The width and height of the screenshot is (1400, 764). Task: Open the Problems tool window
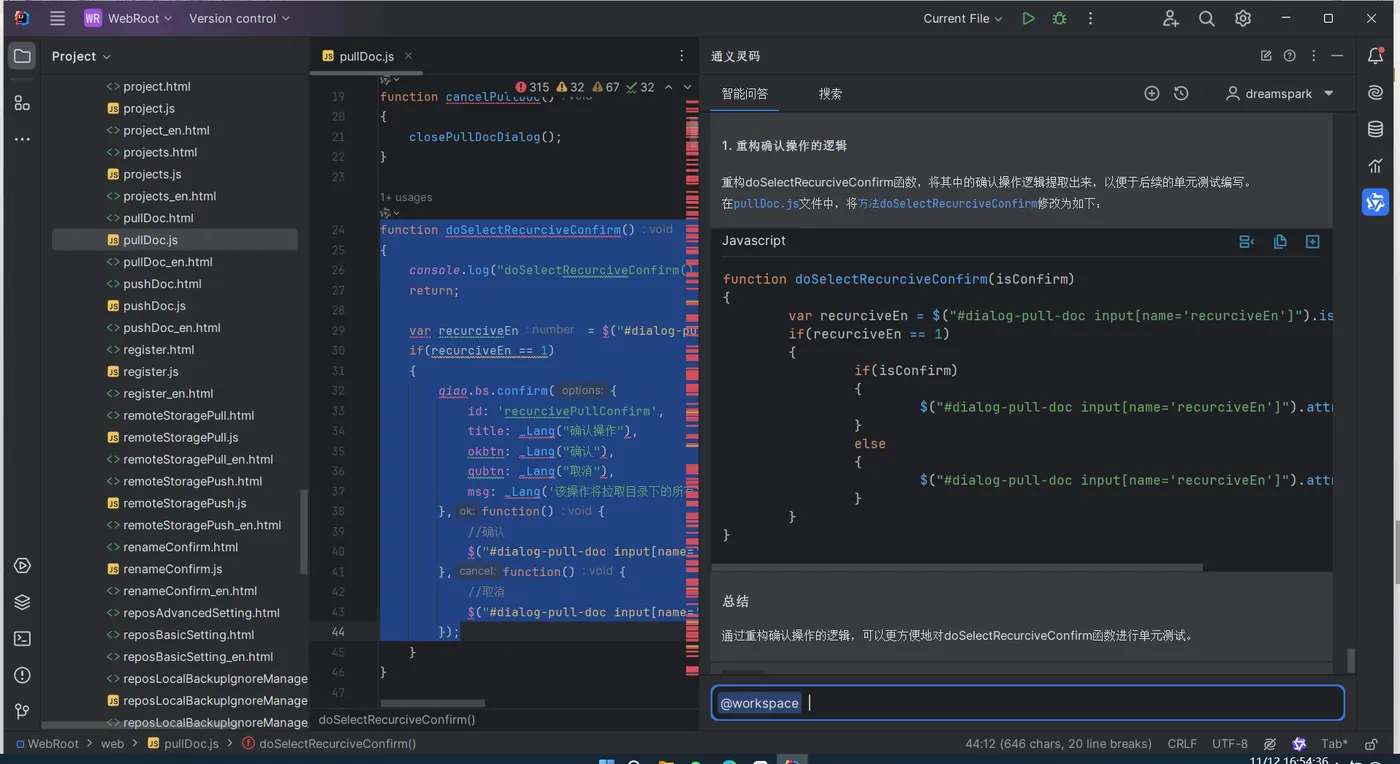(x=22, y=675)
